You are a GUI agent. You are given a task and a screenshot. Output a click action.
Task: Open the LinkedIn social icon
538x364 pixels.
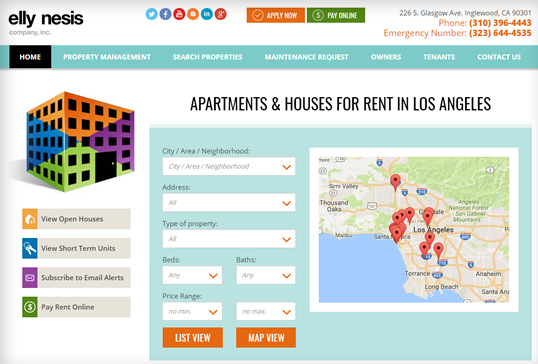point(207,14)
